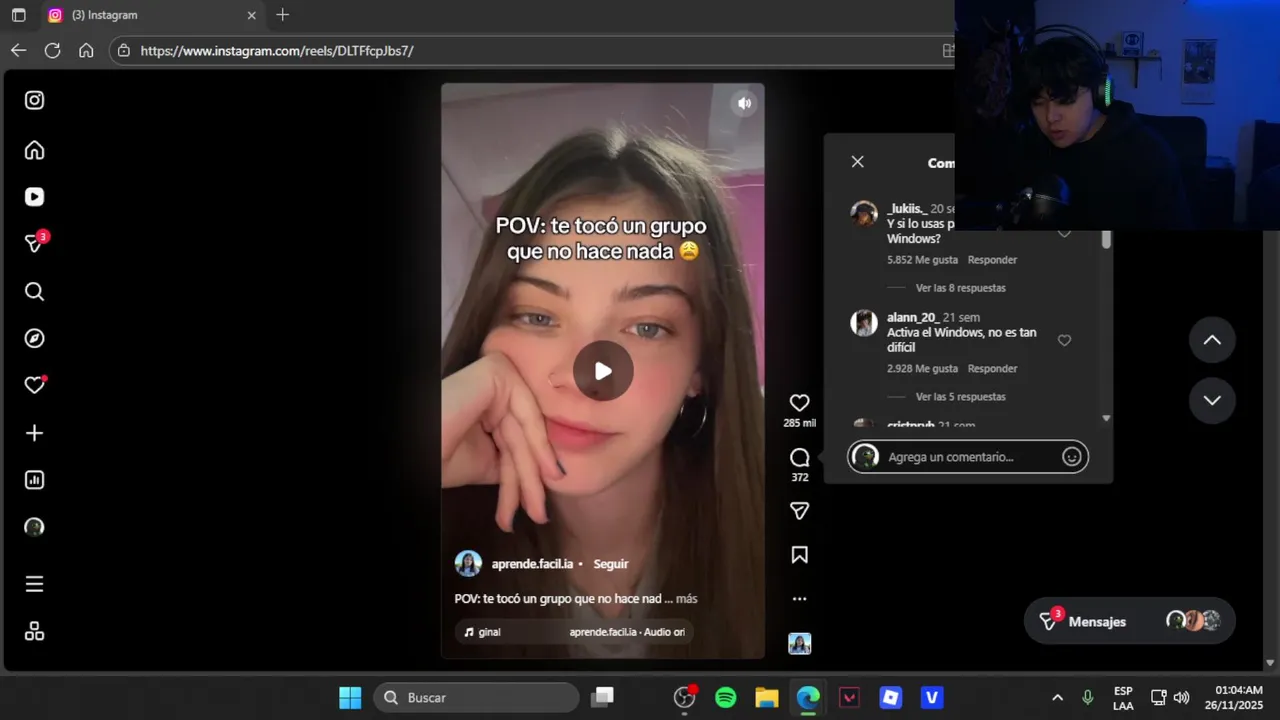Reply to alann_20_ comment
Image resolution: width=1280 pixels, height=720 pixels.
click(992, 369)
